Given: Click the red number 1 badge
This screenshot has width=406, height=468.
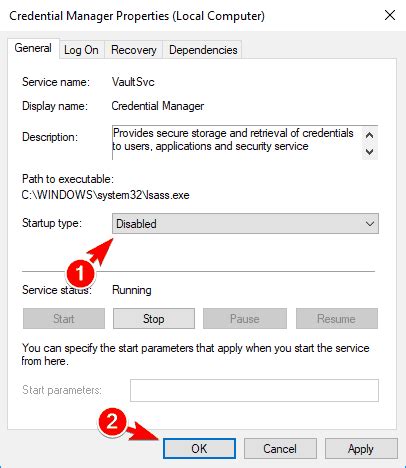Looking at the screenshot, I should (x=80, y=274).
